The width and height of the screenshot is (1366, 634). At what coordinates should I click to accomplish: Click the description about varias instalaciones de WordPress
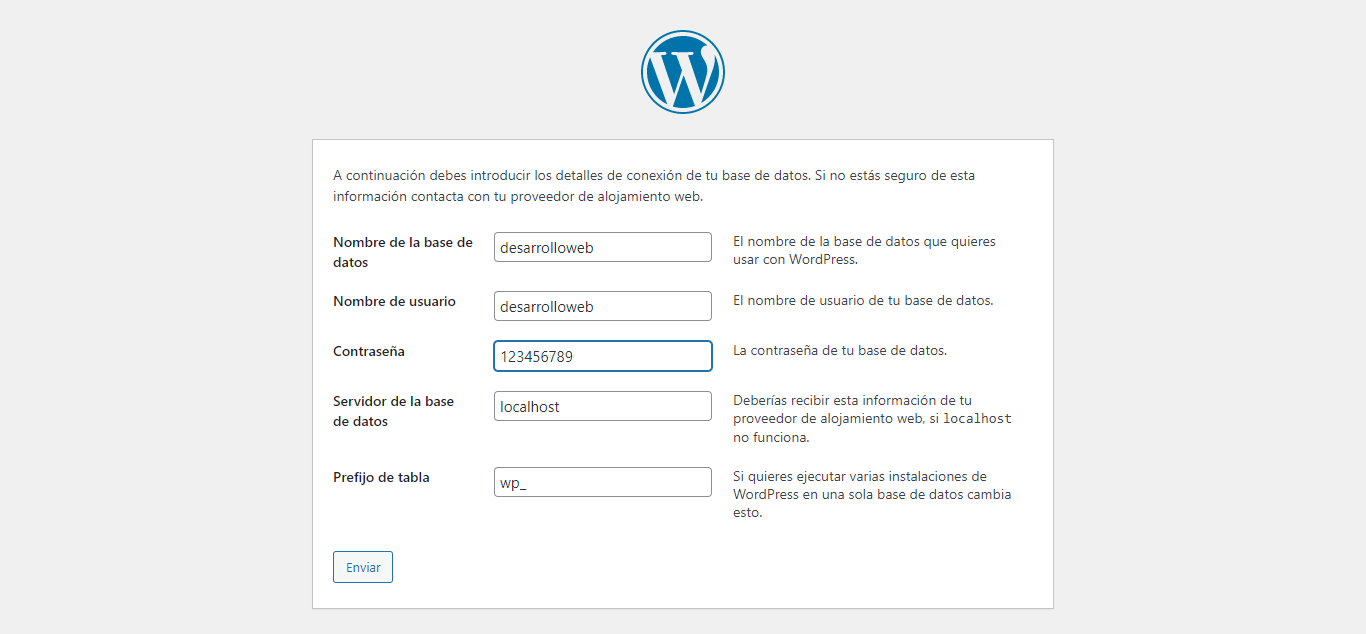click(x=872, y=494)
